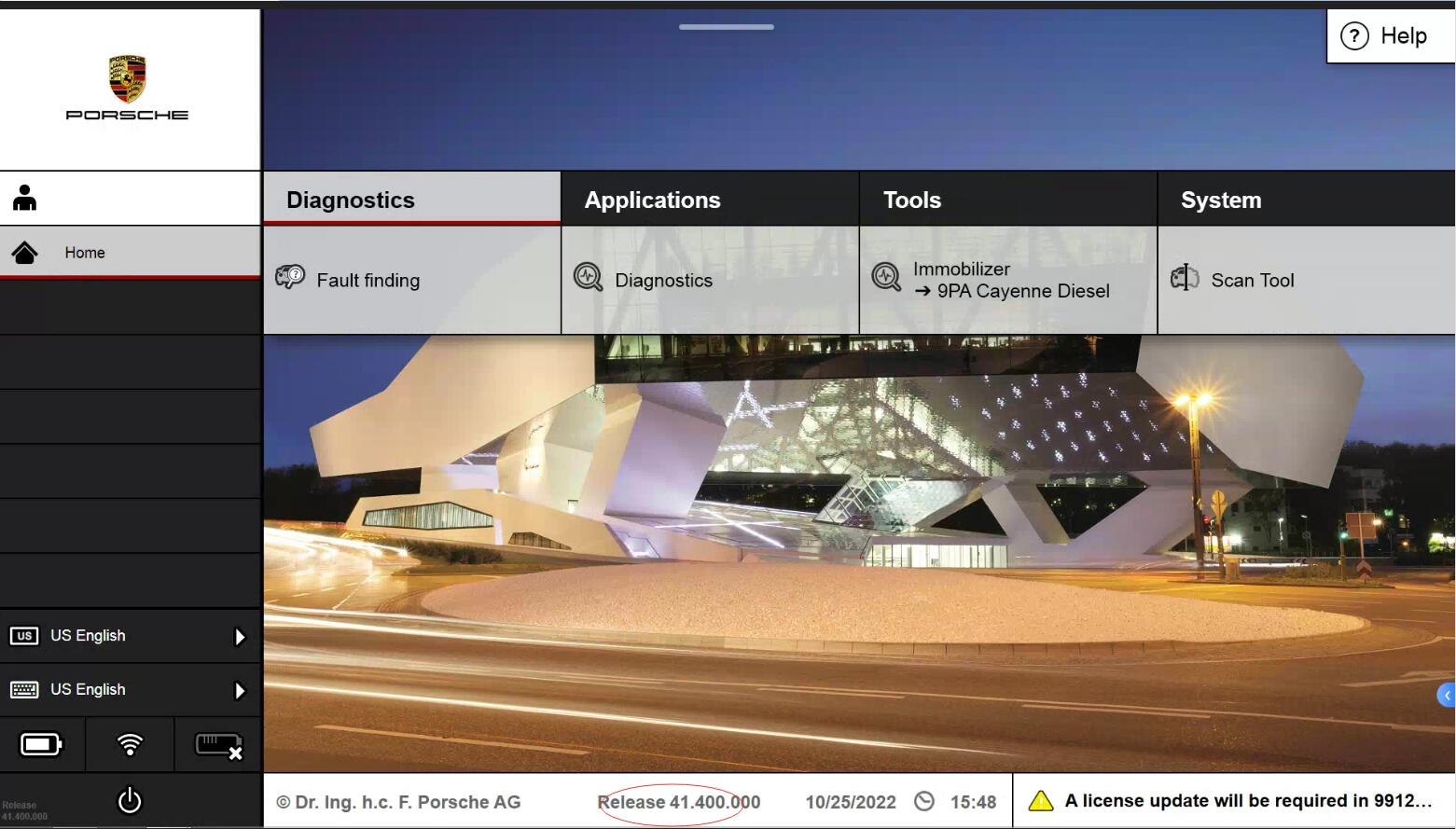Open the System tab
Viewport: 1456px width, 829px height.
click(x=1306, y=200)
